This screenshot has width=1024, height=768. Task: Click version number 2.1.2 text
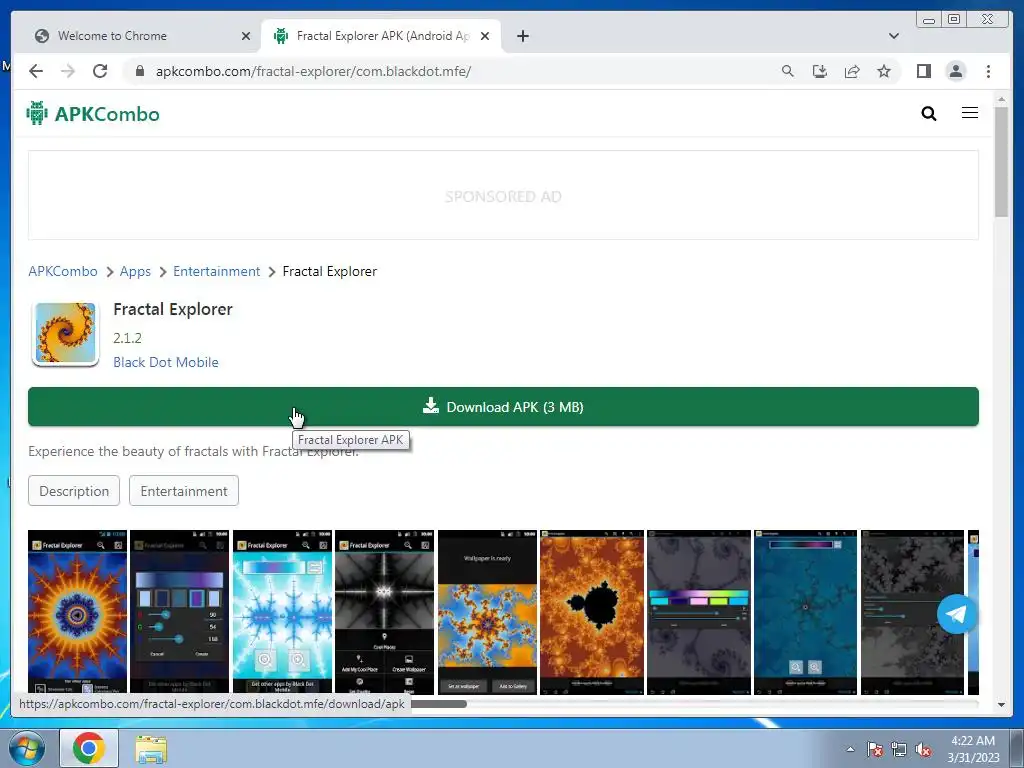[127, 338]
